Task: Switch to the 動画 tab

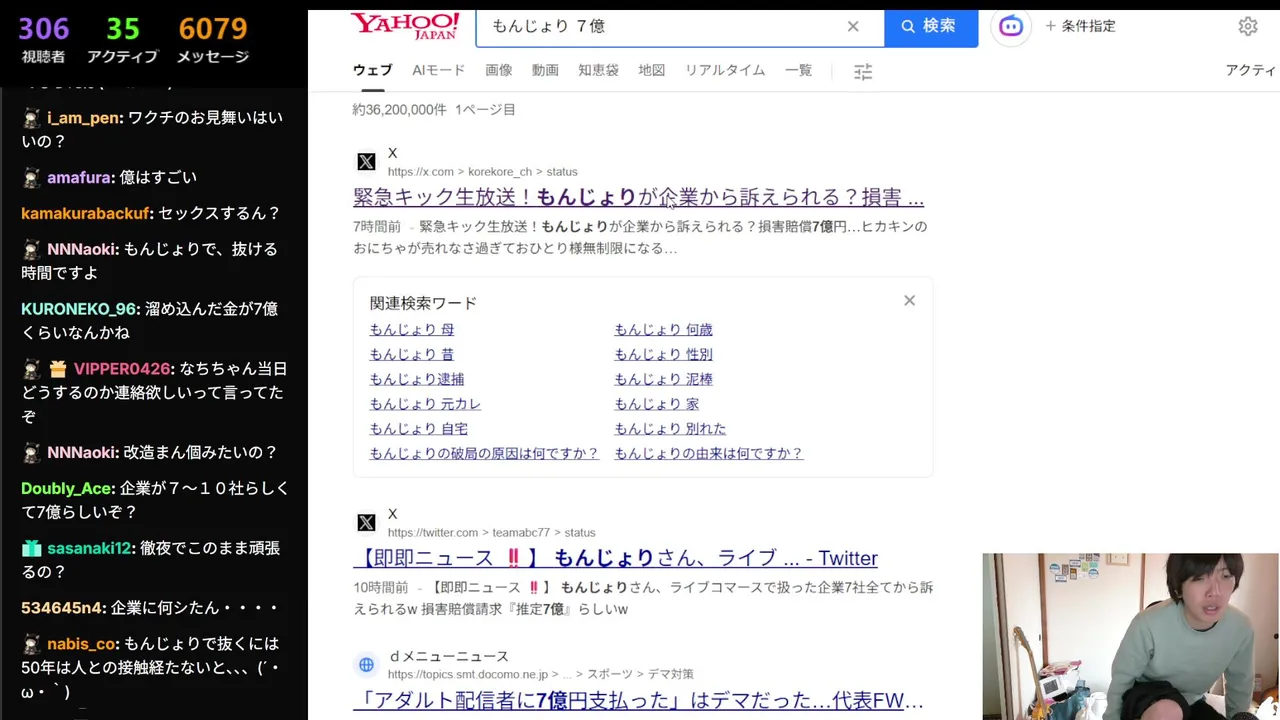Action: [x=545, y=70]
